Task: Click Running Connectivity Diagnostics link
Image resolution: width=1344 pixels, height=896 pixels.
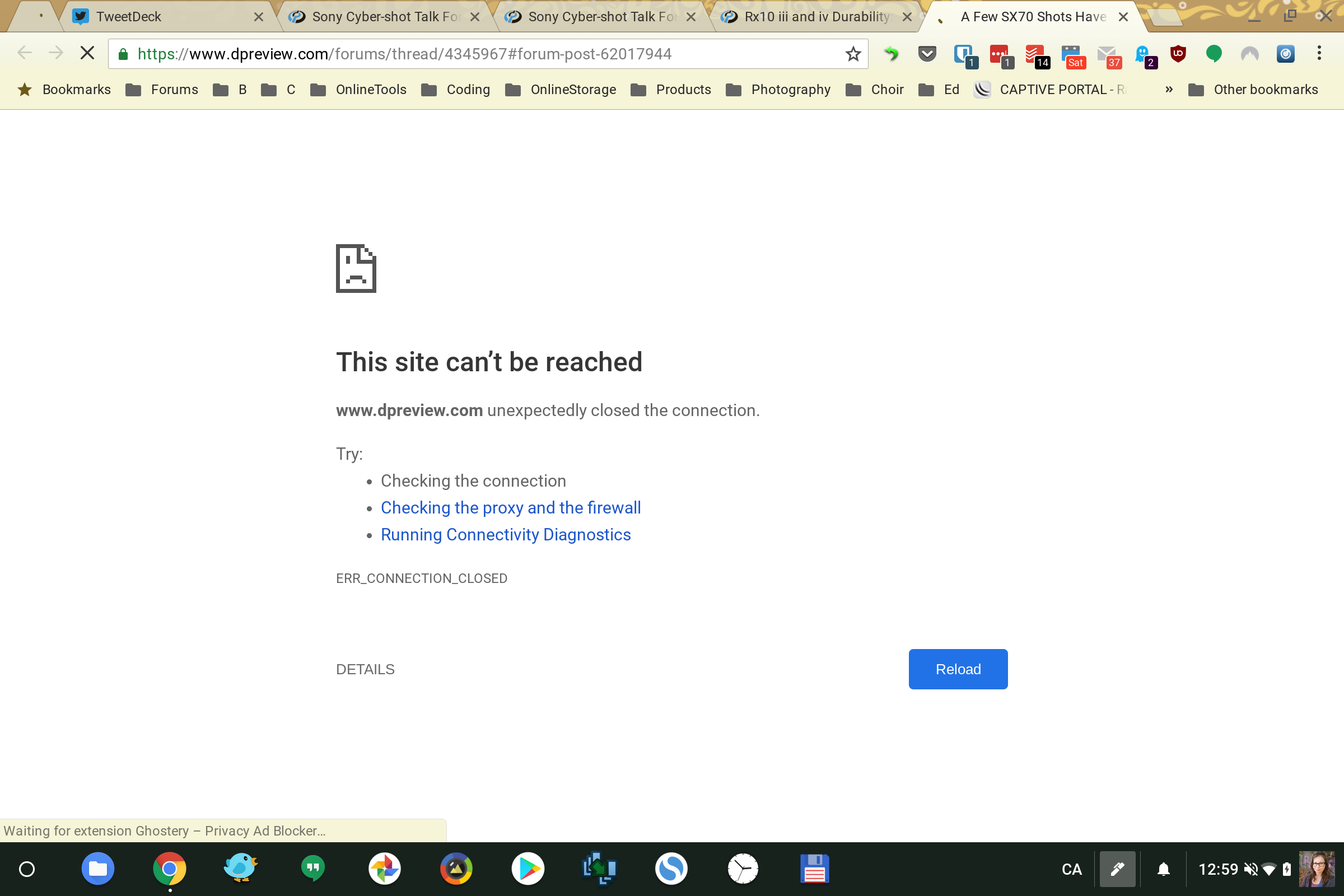Action: (505, 535)
